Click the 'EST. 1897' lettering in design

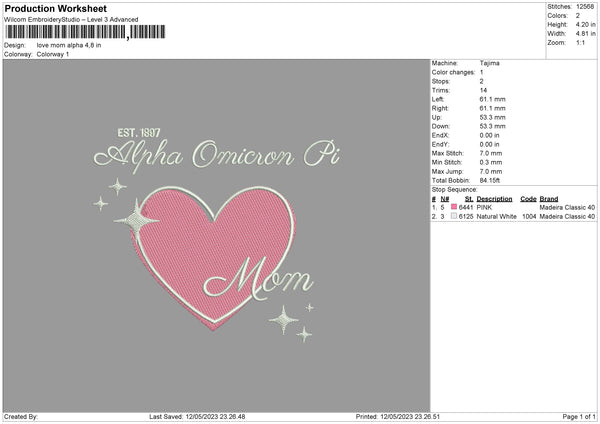[139, 133]
